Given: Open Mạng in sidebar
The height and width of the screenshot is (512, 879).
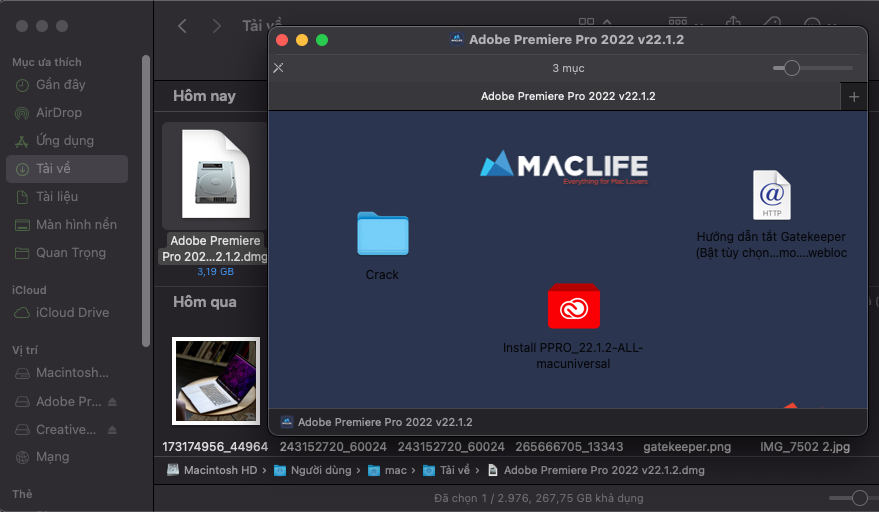Looking at the screenshot, I should click(53, 457).
